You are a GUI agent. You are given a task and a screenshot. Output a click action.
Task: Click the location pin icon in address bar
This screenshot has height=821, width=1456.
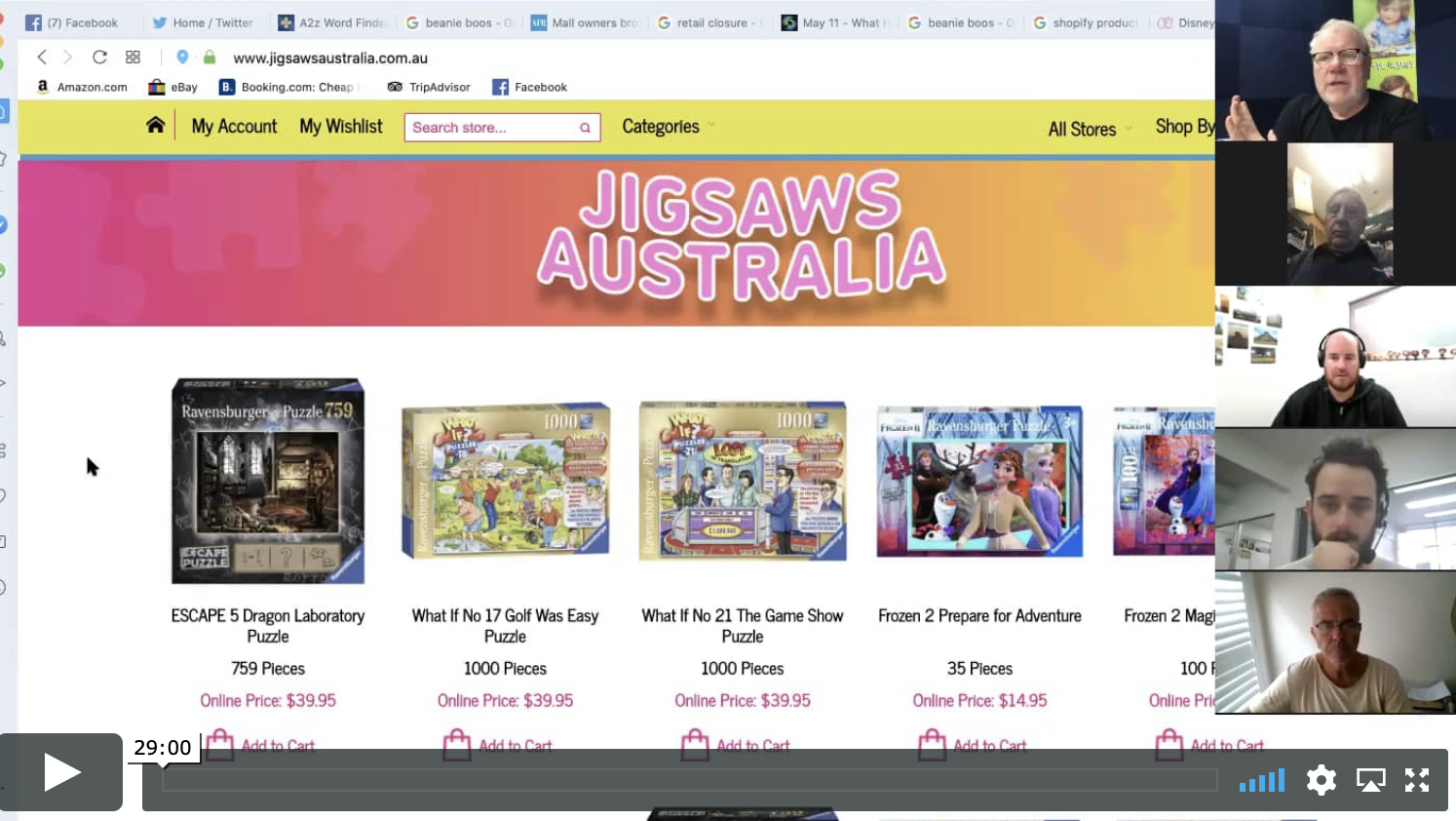click(x=182, y=58)
